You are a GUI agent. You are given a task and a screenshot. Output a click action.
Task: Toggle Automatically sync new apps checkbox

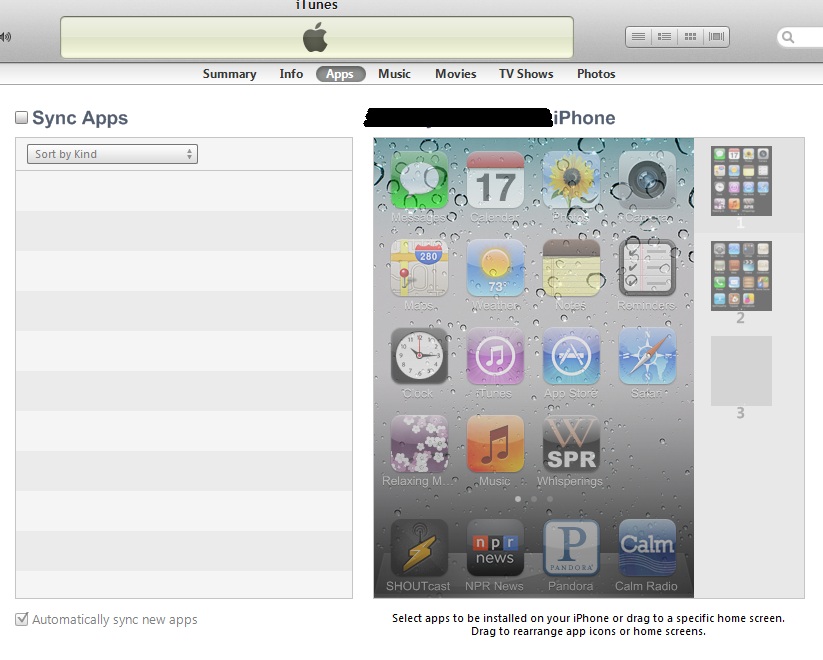[22, 619]
